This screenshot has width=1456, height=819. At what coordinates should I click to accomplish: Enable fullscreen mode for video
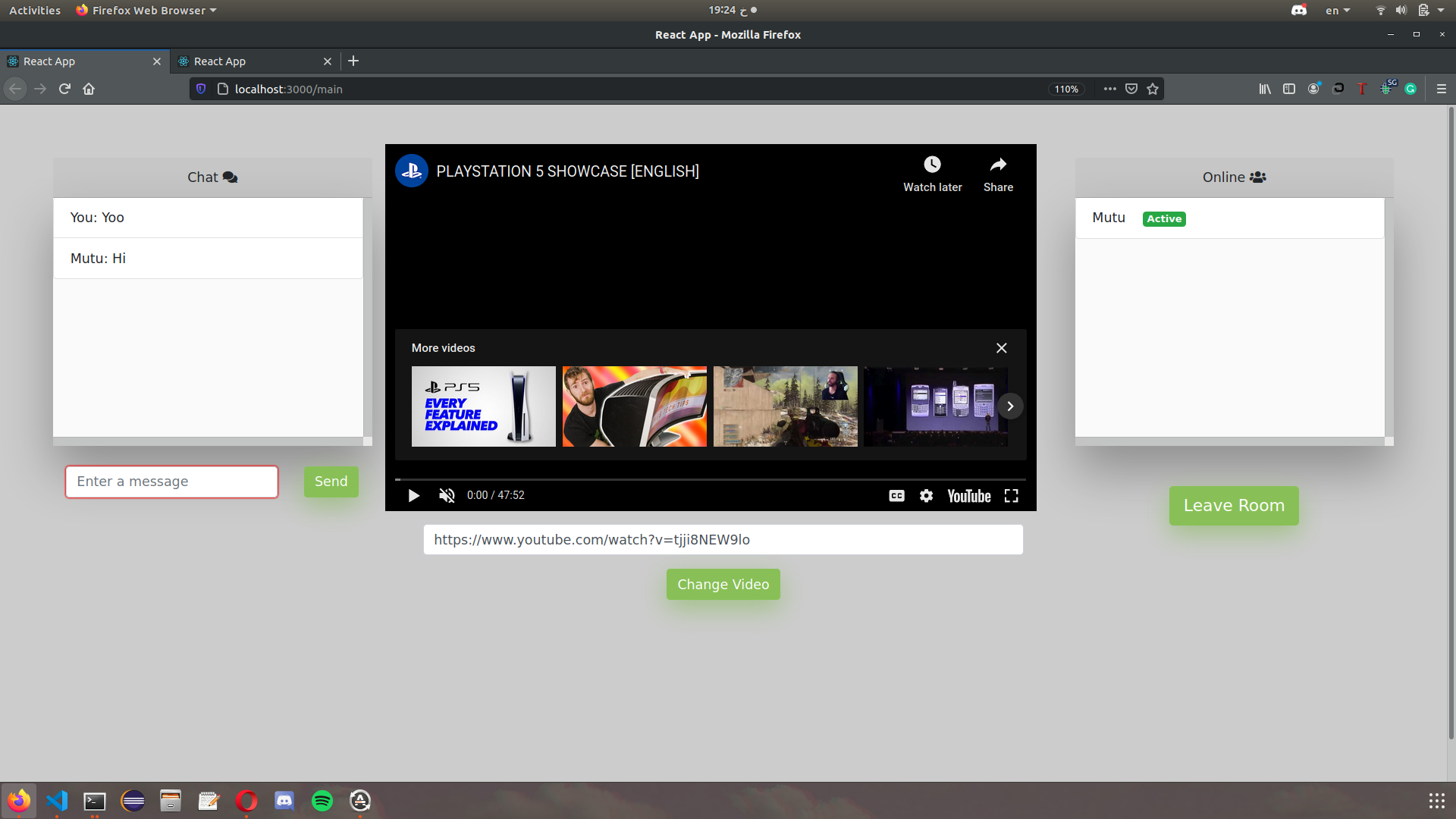point(1011,495)
